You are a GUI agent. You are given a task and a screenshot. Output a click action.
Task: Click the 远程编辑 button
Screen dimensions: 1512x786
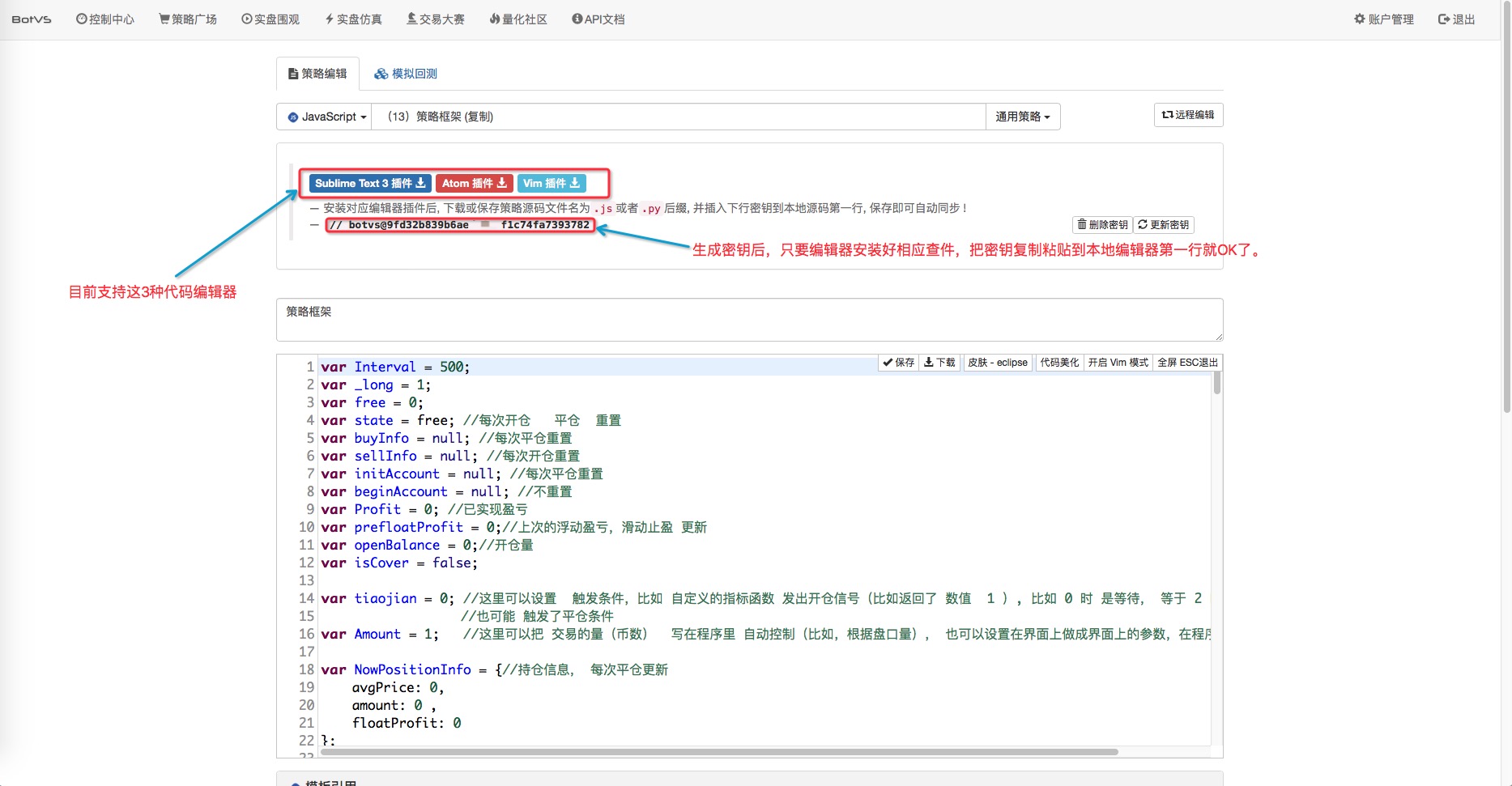coord(1188,115)
